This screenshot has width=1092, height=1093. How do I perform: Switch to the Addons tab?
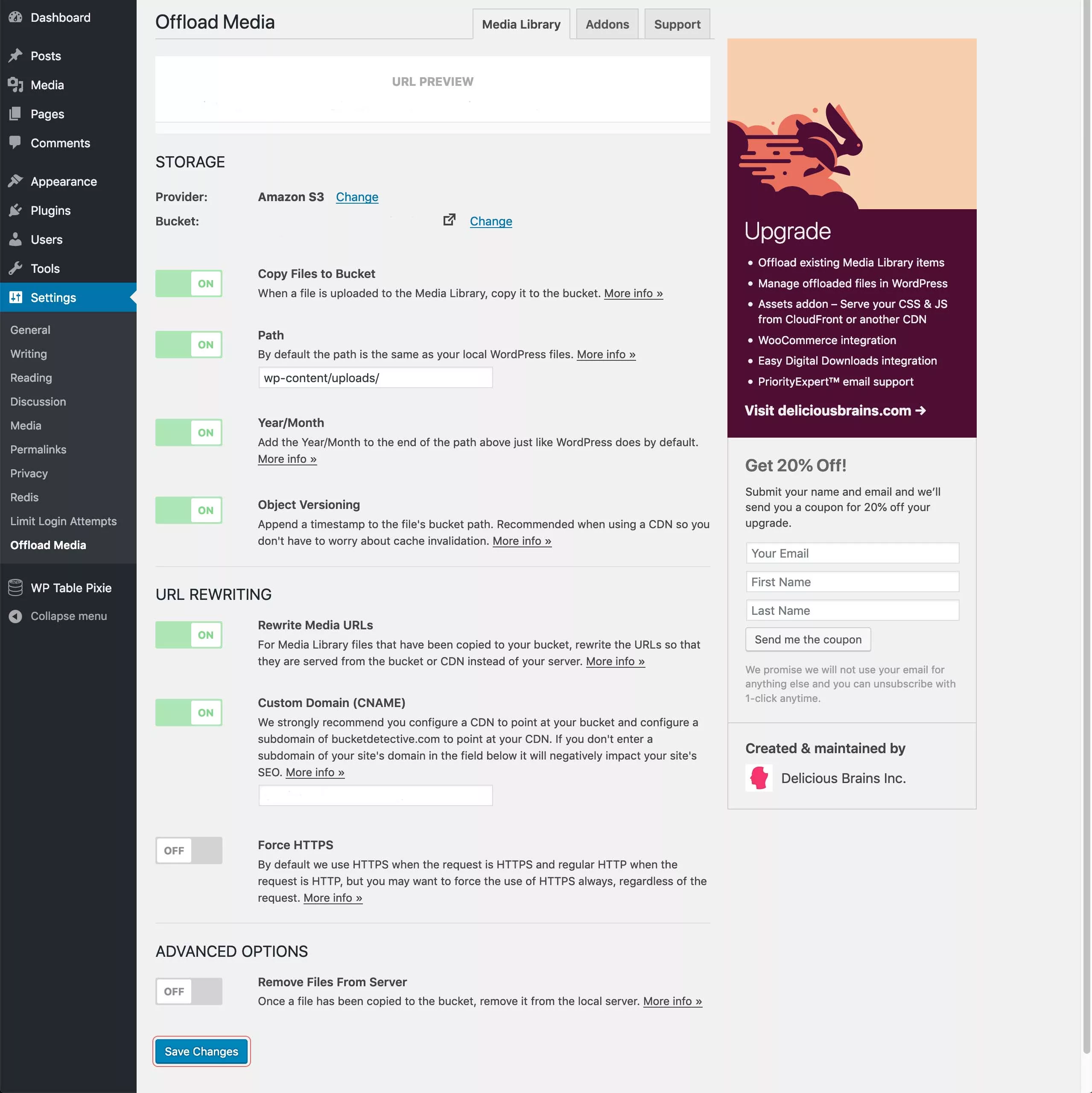click(x=607, y=24)
